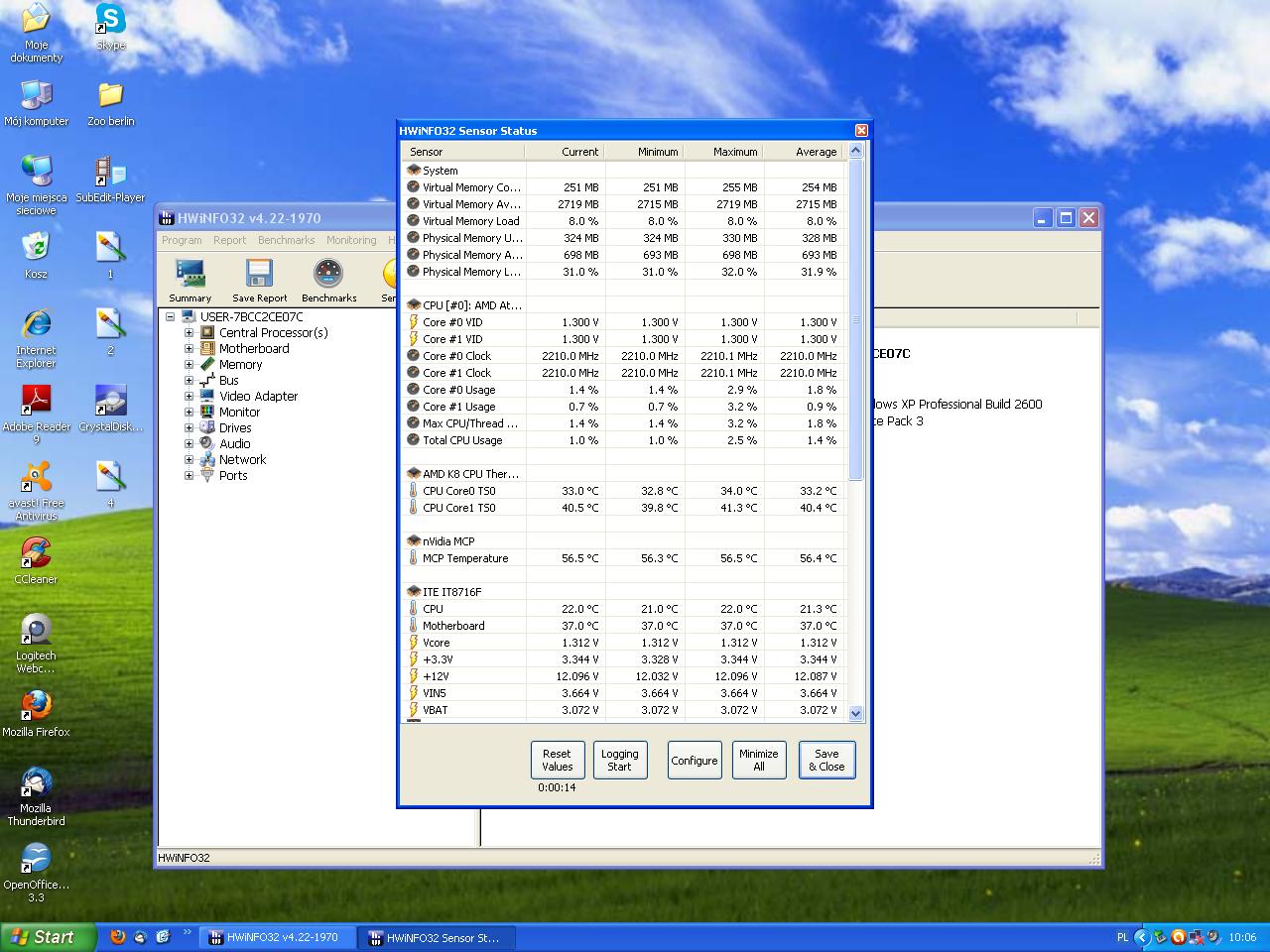Screen dimensions: 1270x952
Task: Expand the Central Processor(s) tree node
Action: (x=189, y=333)
